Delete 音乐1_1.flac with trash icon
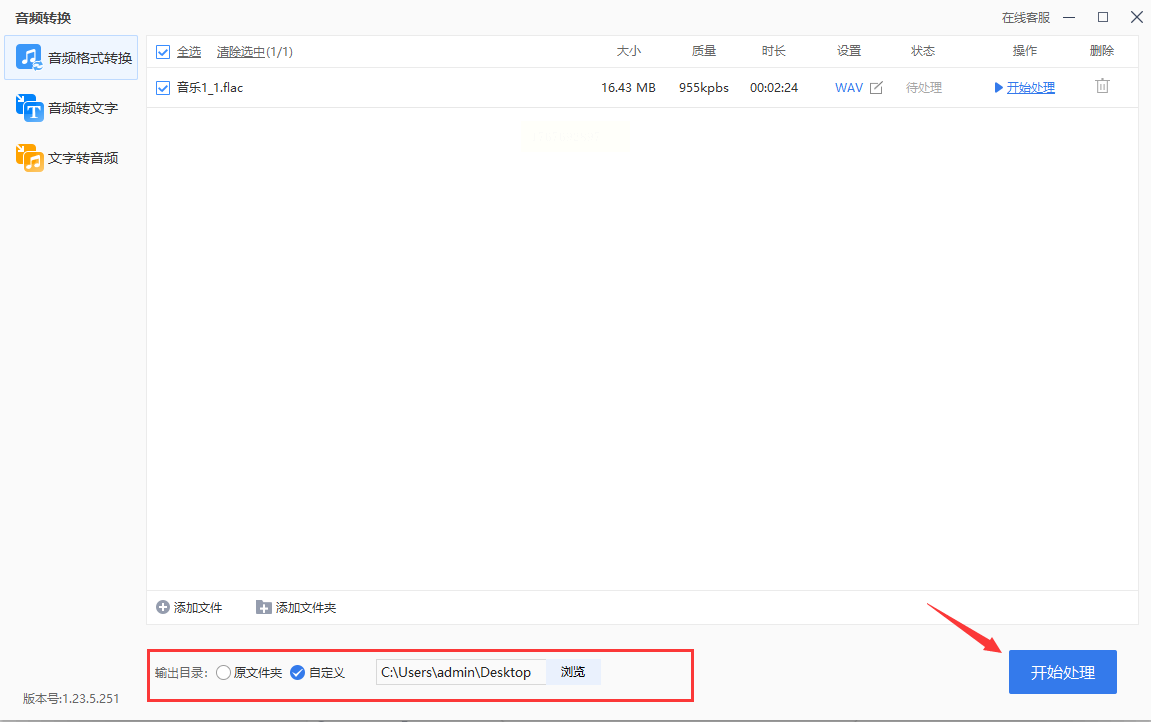This screenshot has height=722, width=1151. (x=1103, y=86)
